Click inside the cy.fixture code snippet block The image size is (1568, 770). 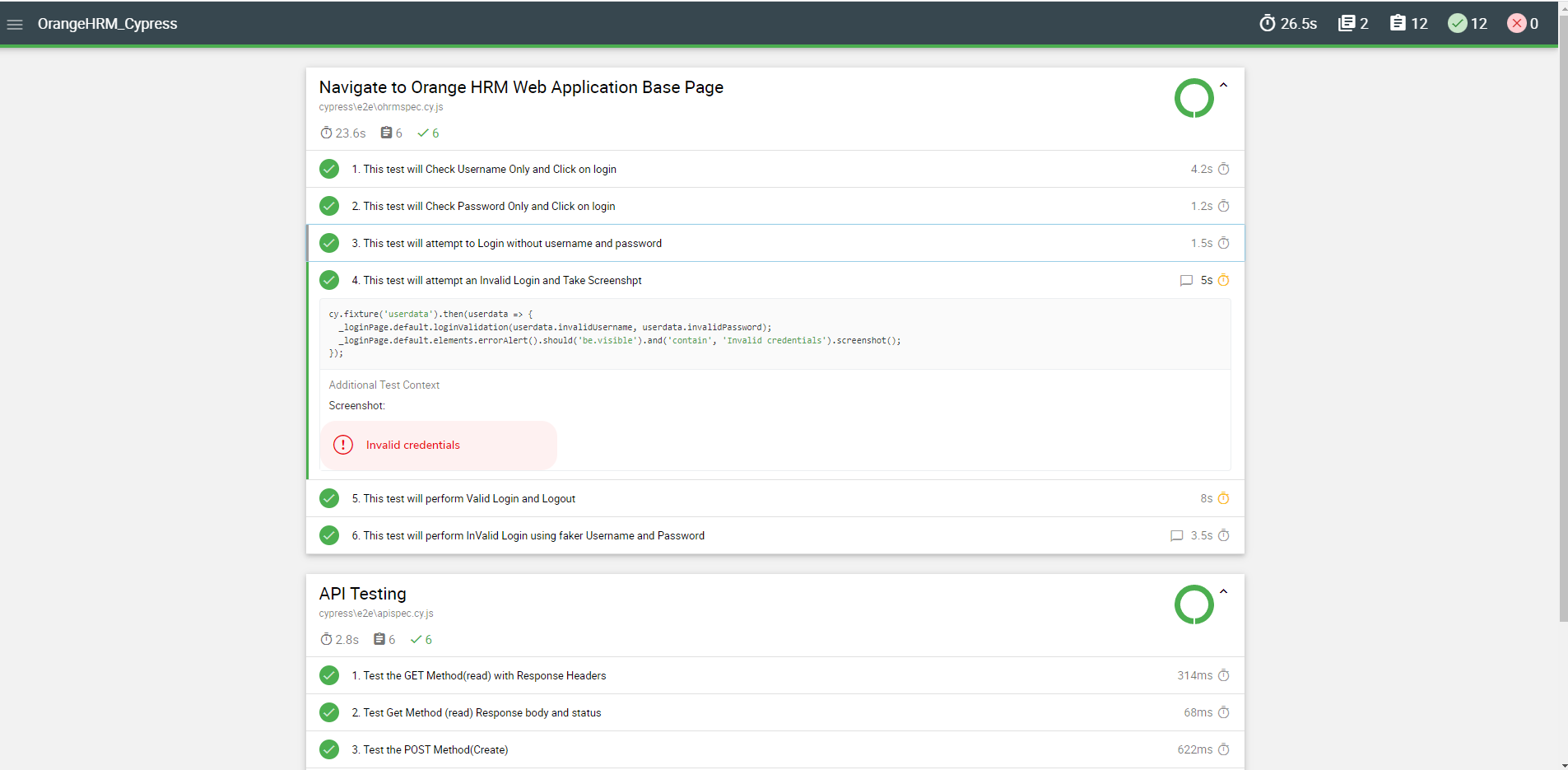tap(775, 334)
